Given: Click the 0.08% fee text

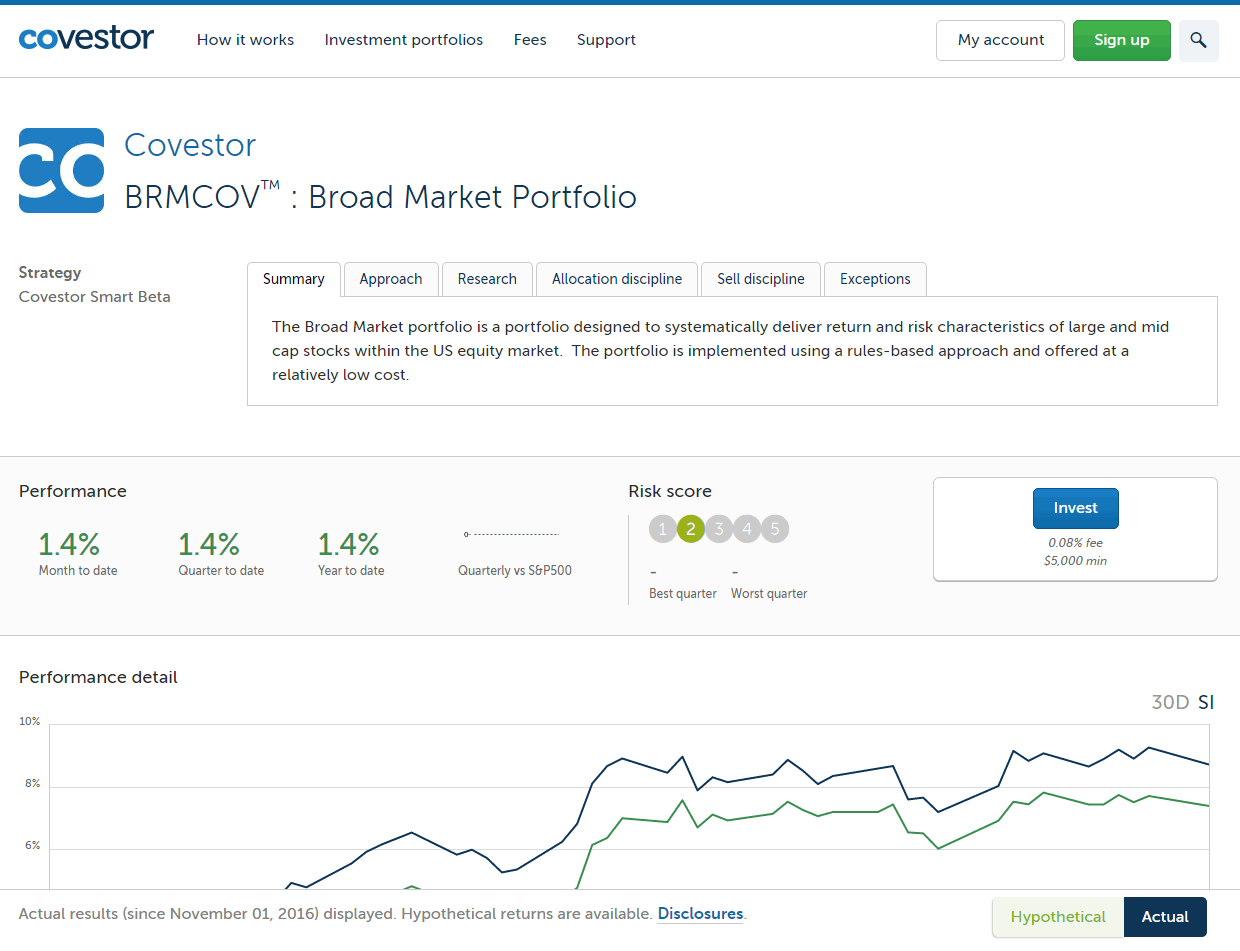Looking at the screenshot, I should click(x=1075, y=543).
